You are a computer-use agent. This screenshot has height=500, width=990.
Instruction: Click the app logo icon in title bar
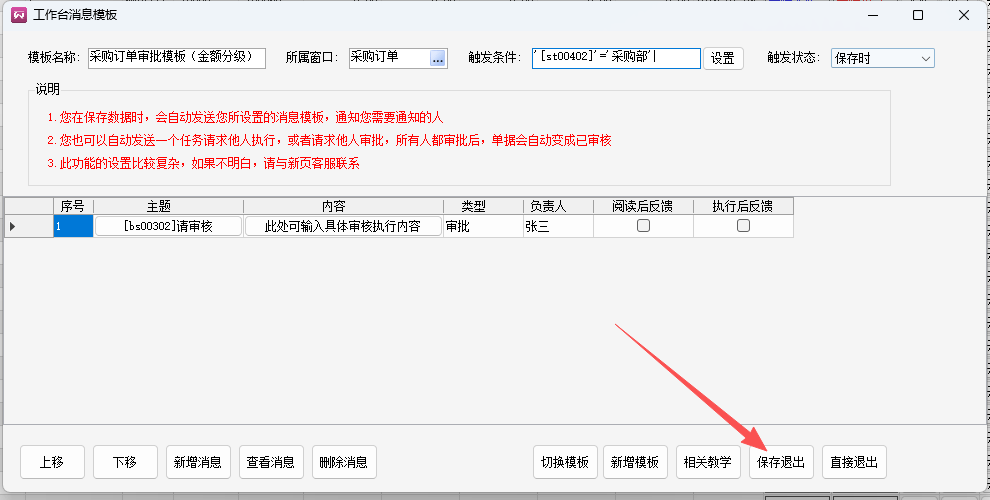(17, 15)
